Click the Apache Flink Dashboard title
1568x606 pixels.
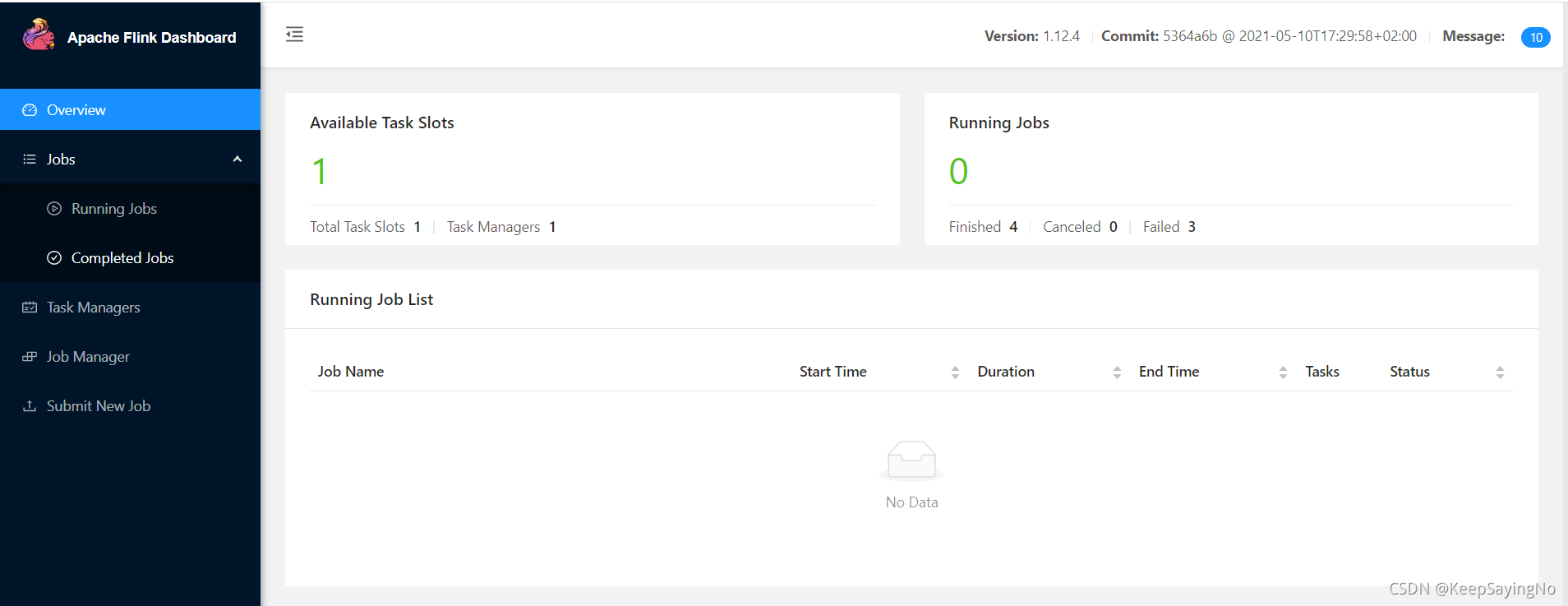point(152,38)
